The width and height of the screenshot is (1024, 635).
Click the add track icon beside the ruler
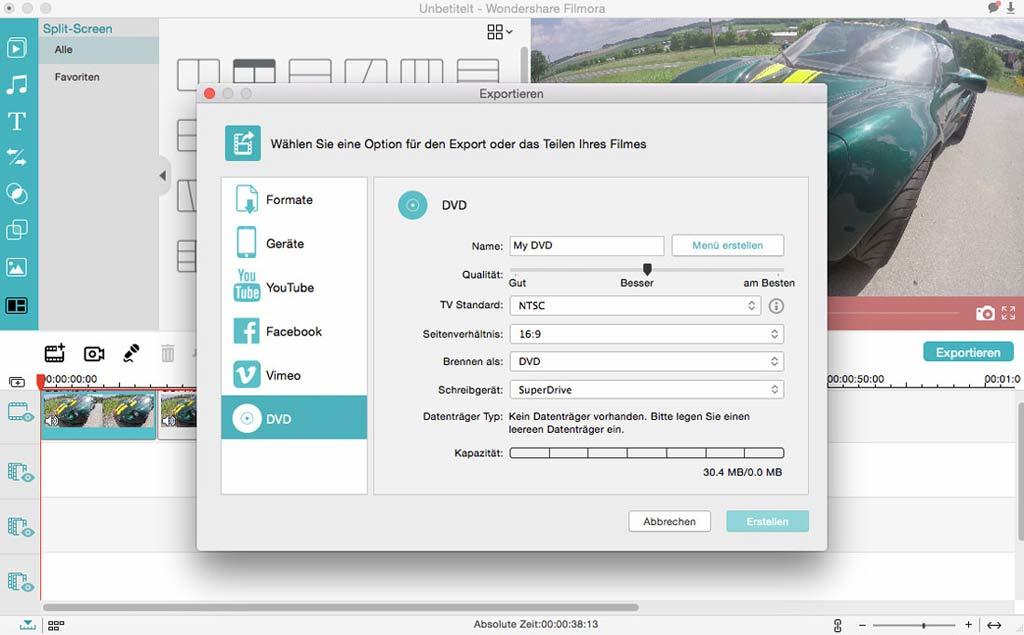pos(17,382)
